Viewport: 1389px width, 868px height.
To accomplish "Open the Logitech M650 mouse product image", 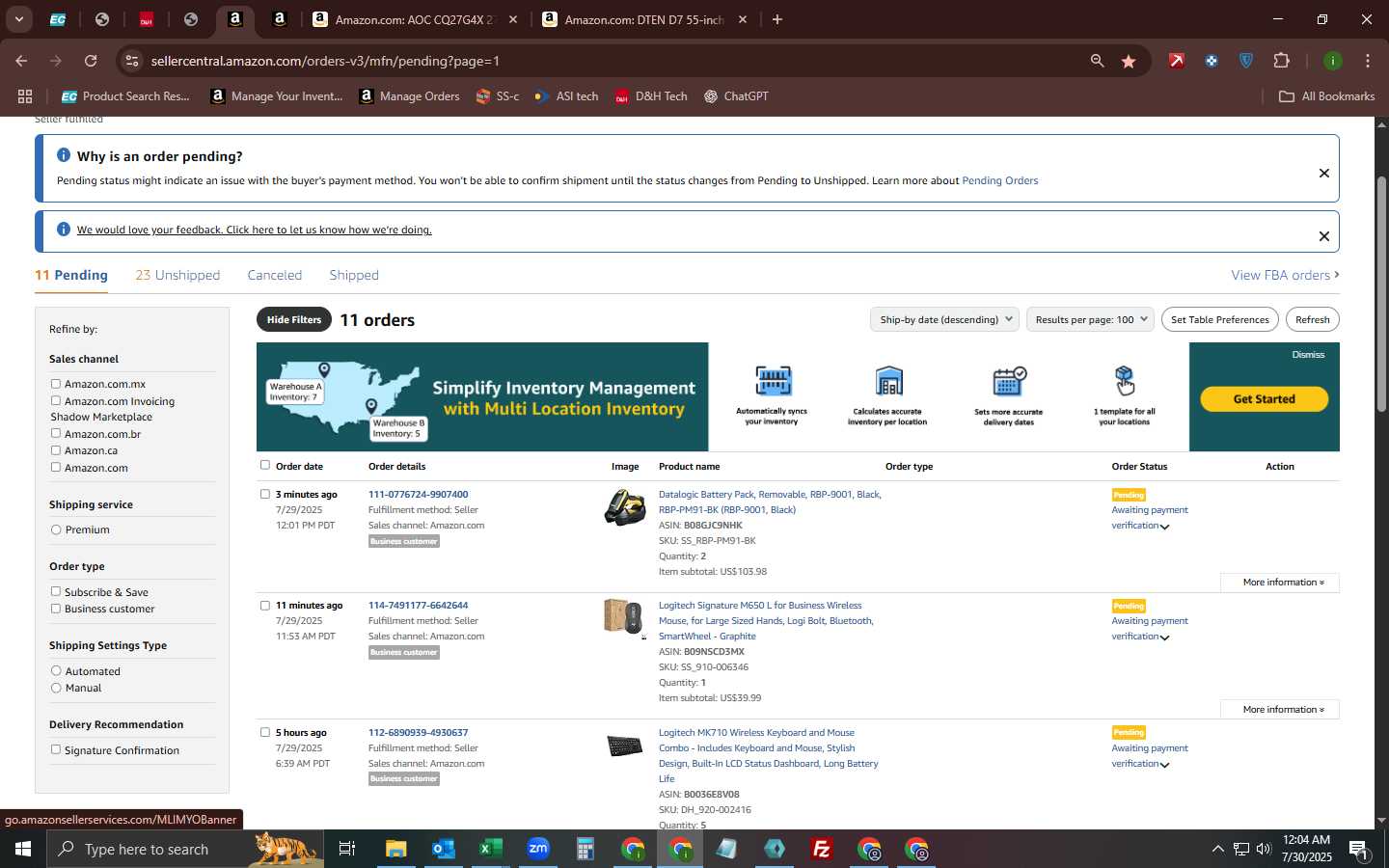I will (x=624, y=617).
